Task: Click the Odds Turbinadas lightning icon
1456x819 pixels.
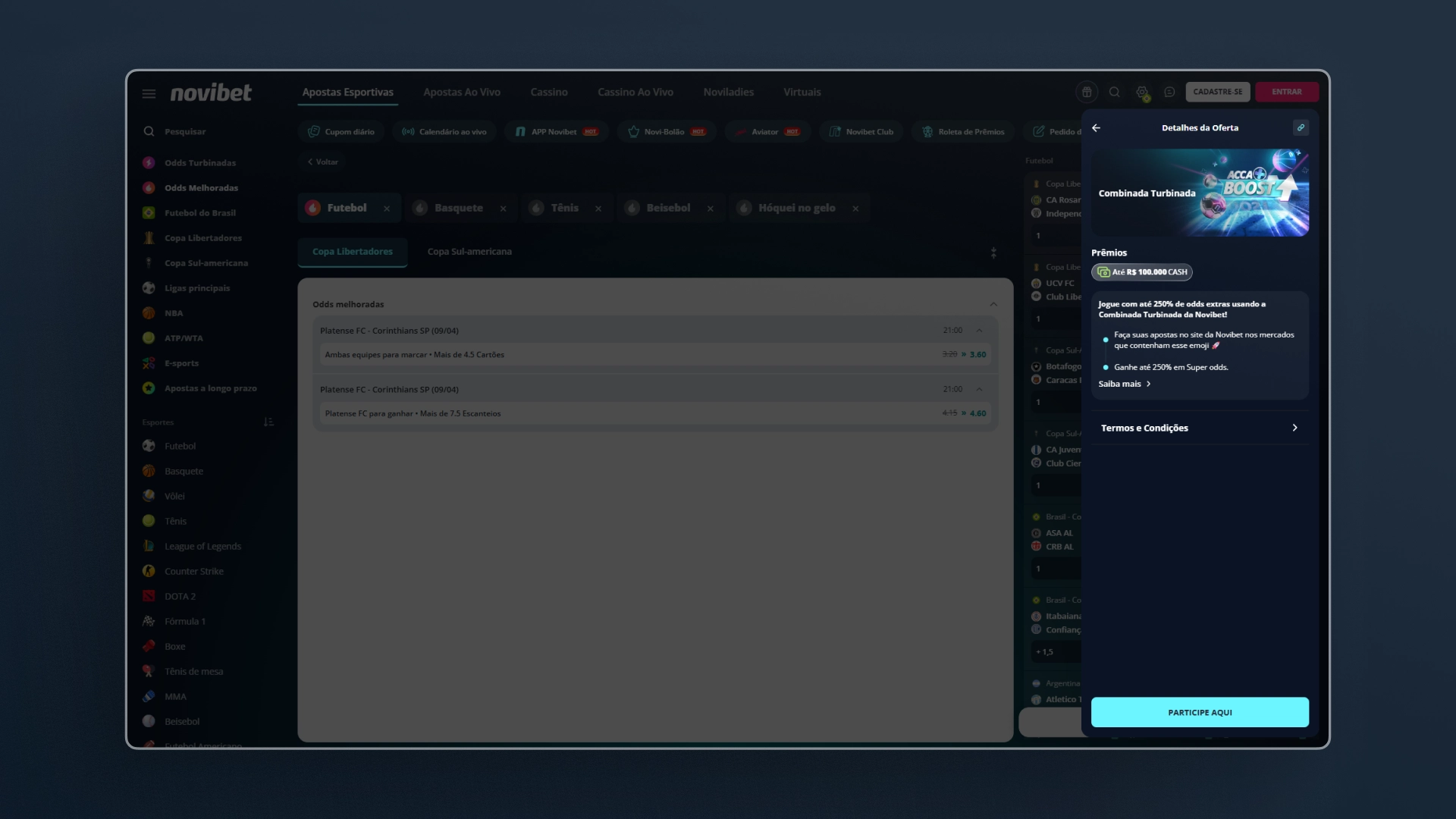Action: (149, 163)
